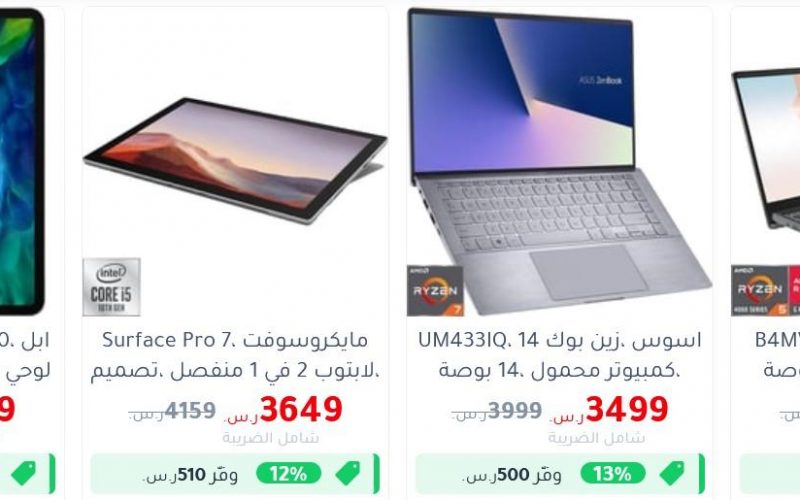Open the Surface Pro 7 product image
This screenshot has width=800, height=500.
tap(235, 161)
